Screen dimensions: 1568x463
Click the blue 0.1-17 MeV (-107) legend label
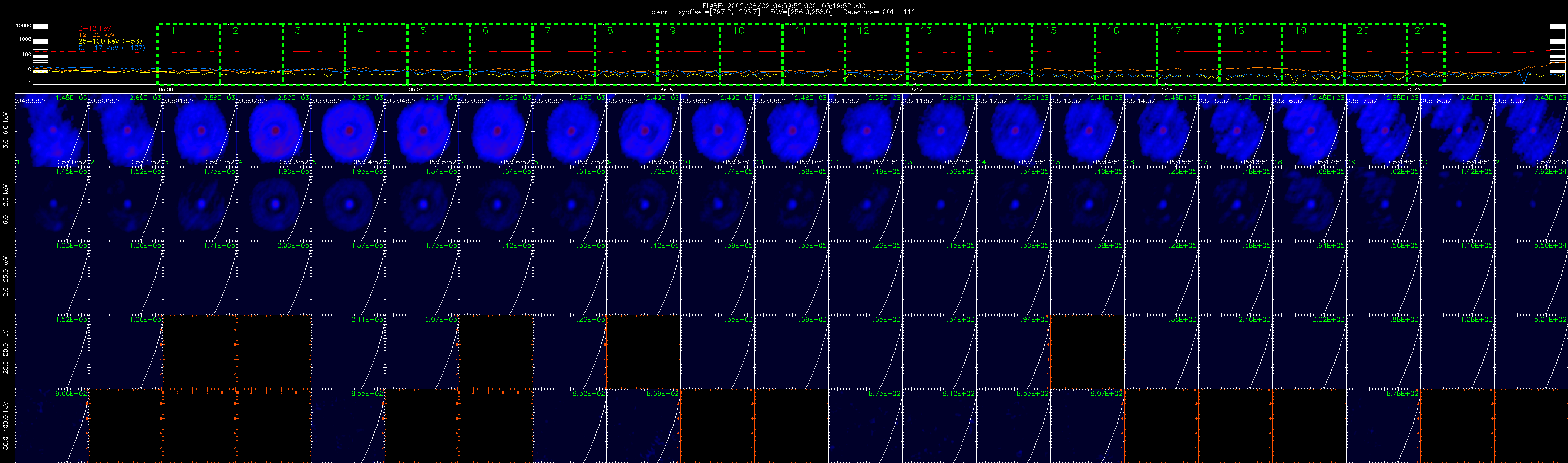point(112,47)
